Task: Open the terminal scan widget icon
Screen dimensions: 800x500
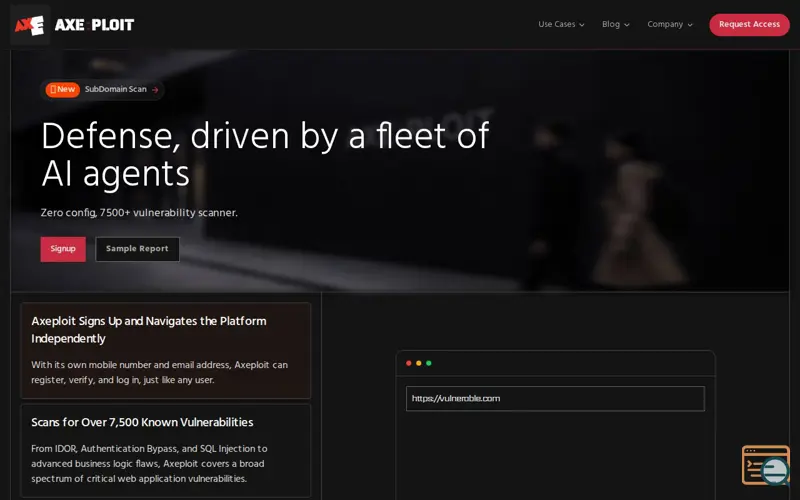Action: pyautogui.click(x=766, y=465)
